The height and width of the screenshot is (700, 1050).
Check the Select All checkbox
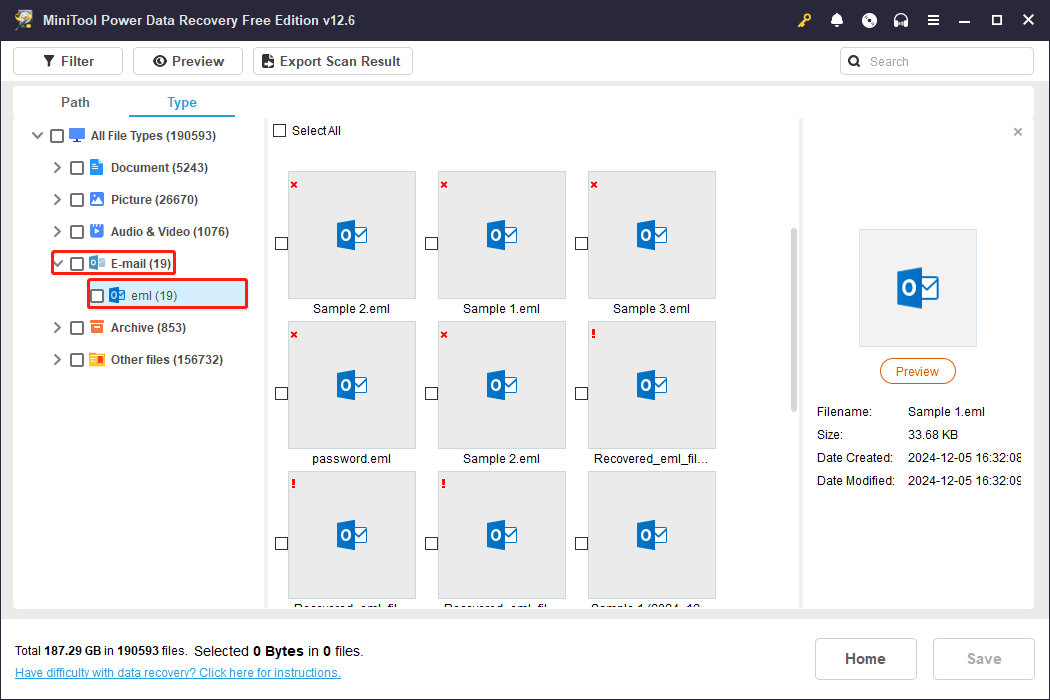pos(279,130)
